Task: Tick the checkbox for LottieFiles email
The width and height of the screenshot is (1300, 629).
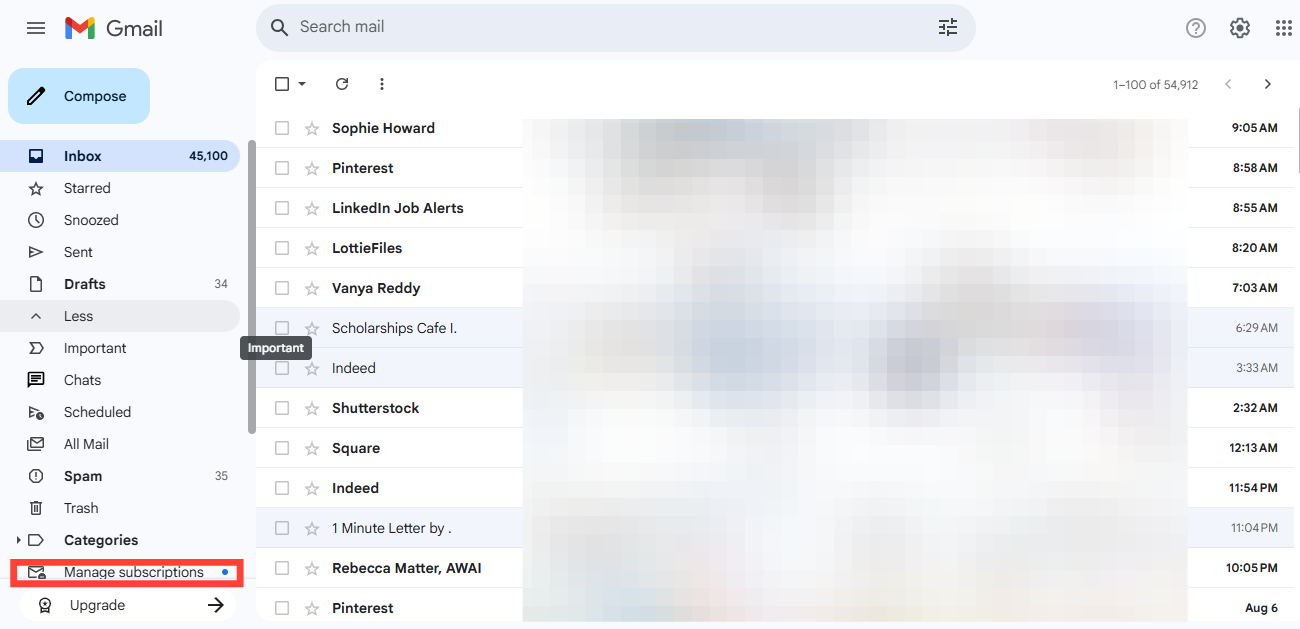Action: coord(282,248)
